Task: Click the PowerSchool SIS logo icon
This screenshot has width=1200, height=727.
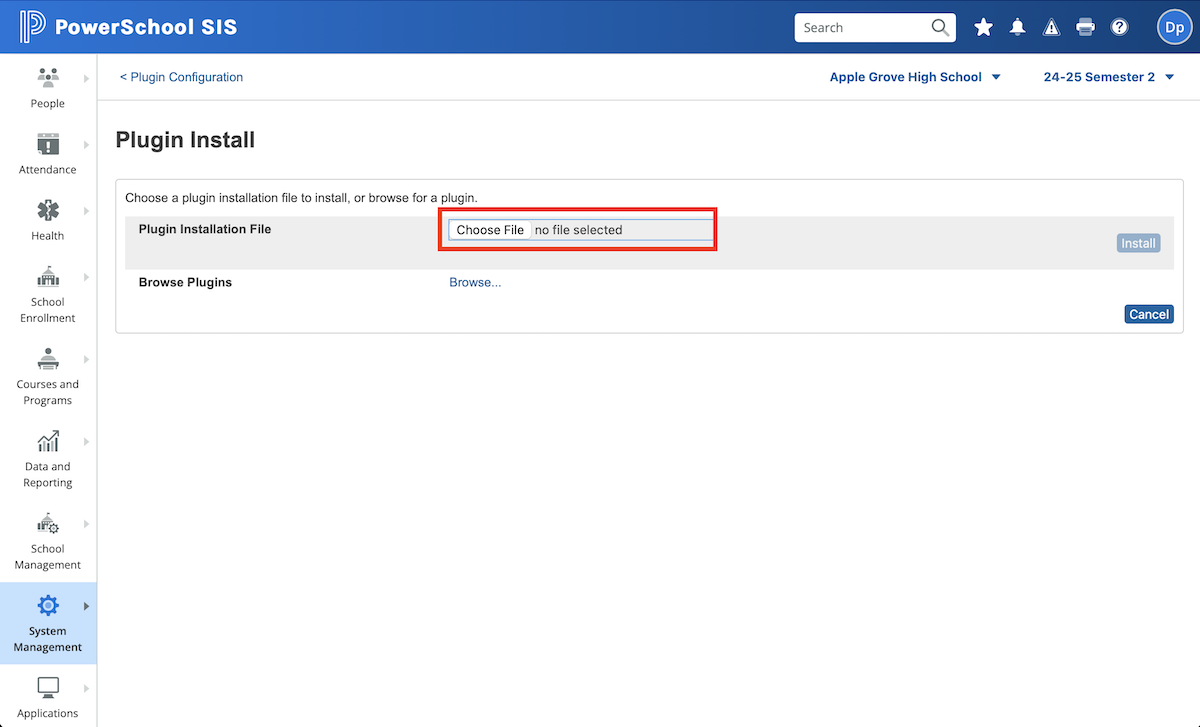Action: (x=32, y=27)
